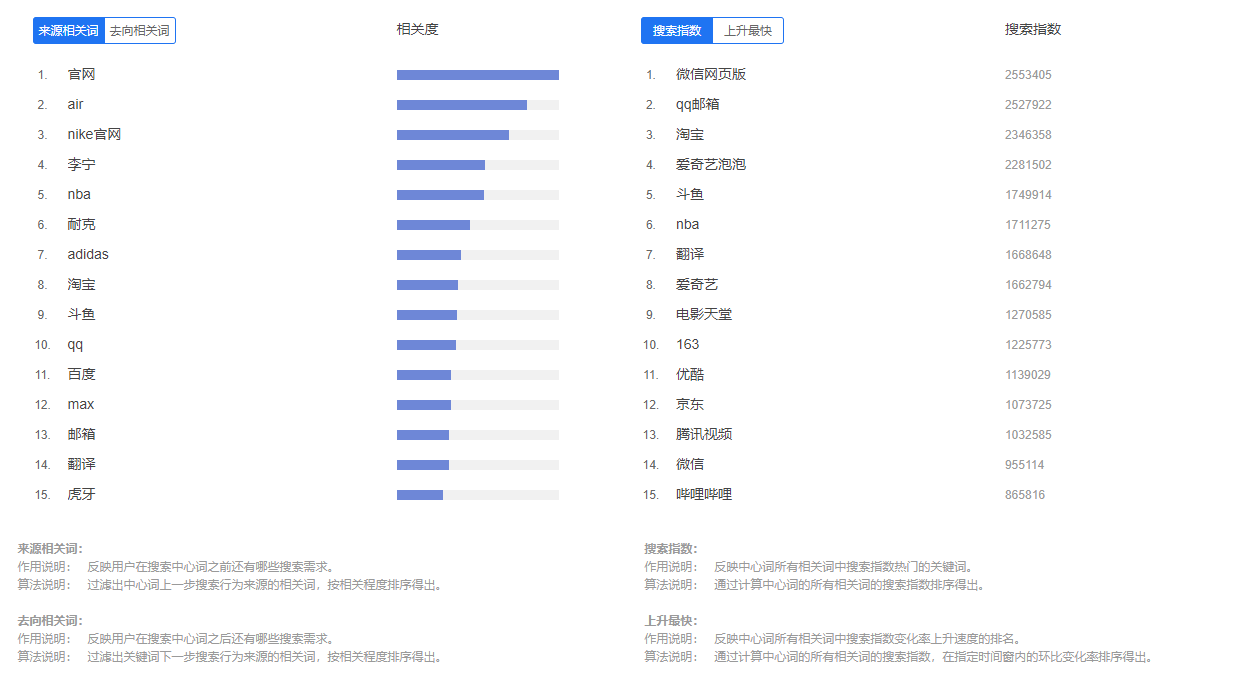Viewport: 1251px width, 693px height.
Task: Select the 京东 keyword at rank 12
Action: (x=689, y=405)
